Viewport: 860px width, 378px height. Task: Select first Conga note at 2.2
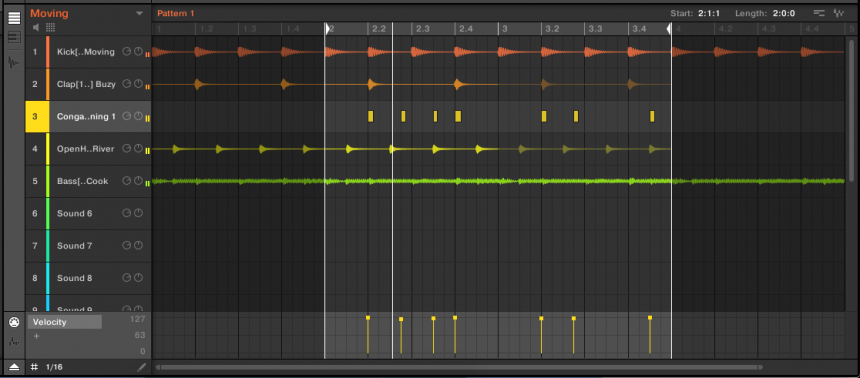(371, 116)
